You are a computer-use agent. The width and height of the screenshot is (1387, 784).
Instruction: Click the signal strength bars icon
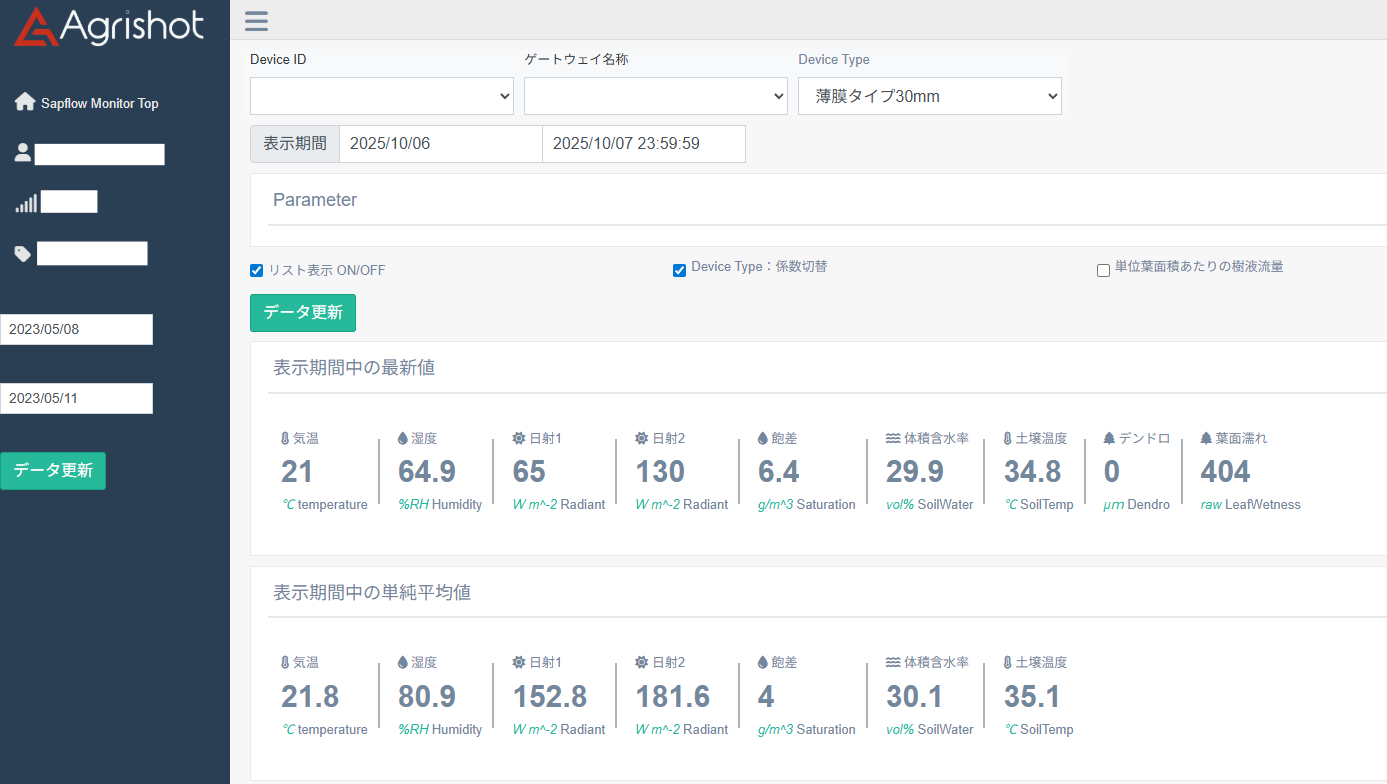pos(25,203)
